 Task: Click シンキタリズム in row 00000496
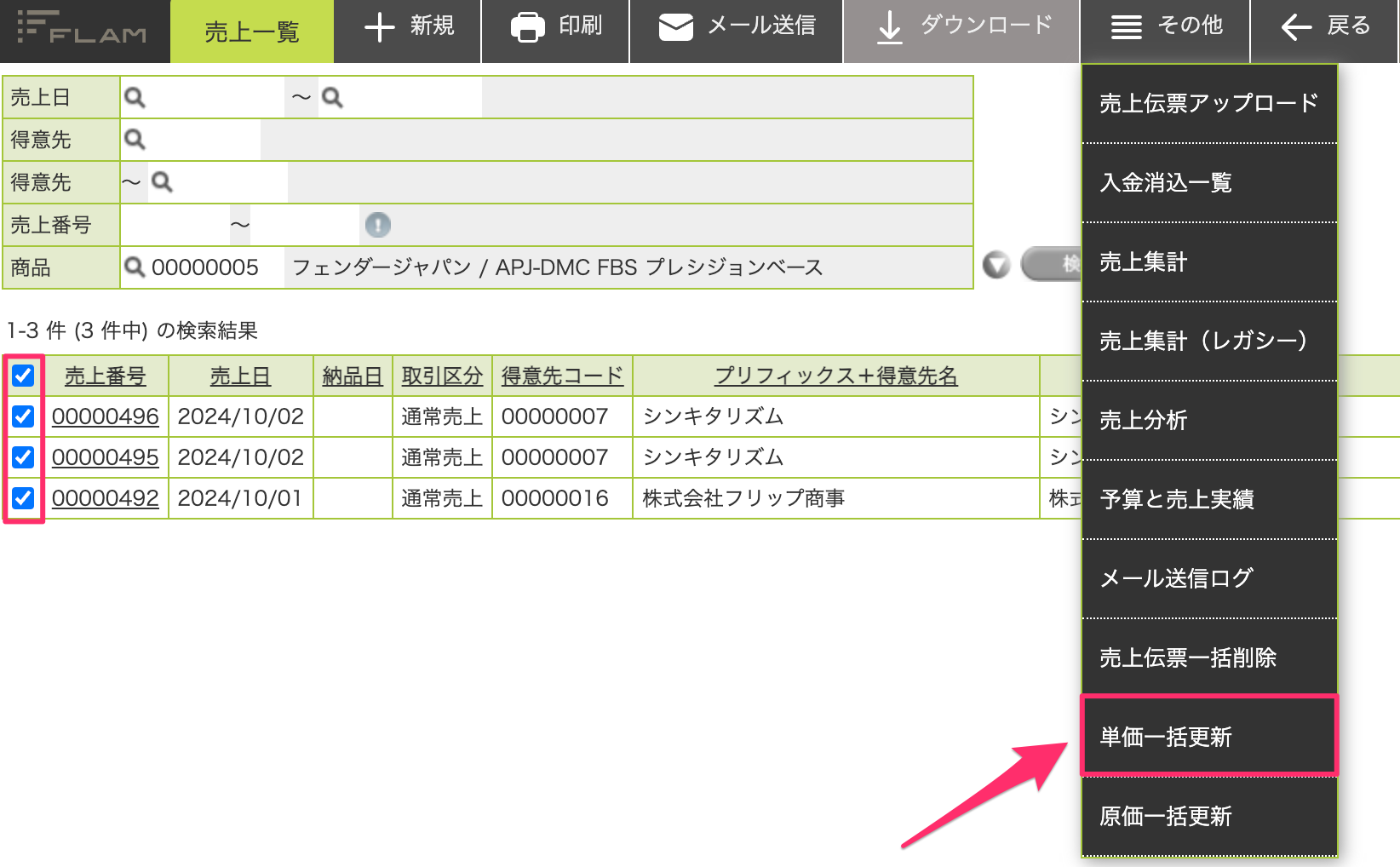713,416
